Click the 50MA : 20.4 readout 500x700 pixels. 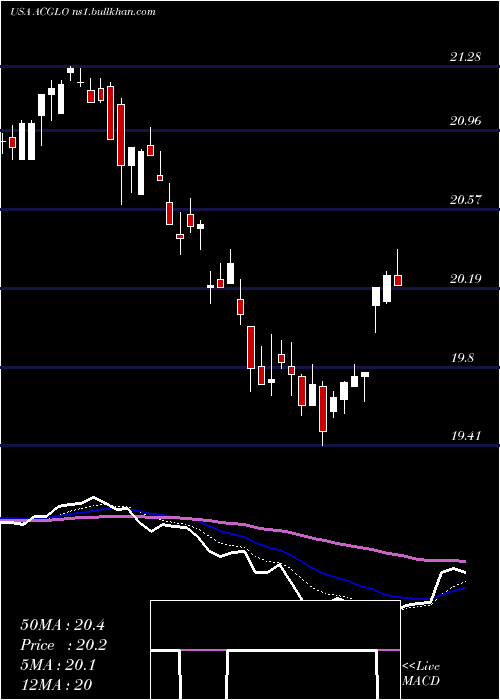(x=62, y=625)
